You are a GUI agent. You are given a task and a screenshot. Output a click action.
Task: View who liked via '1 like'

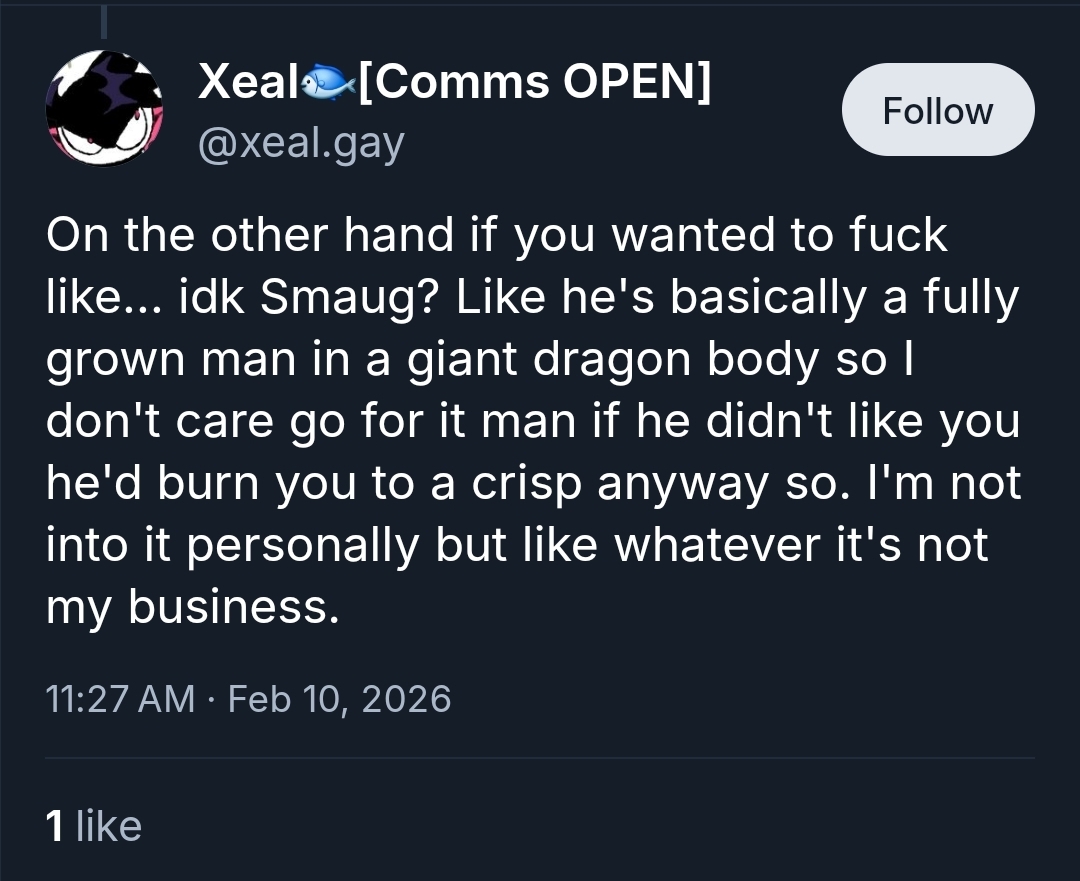(94, 825)
